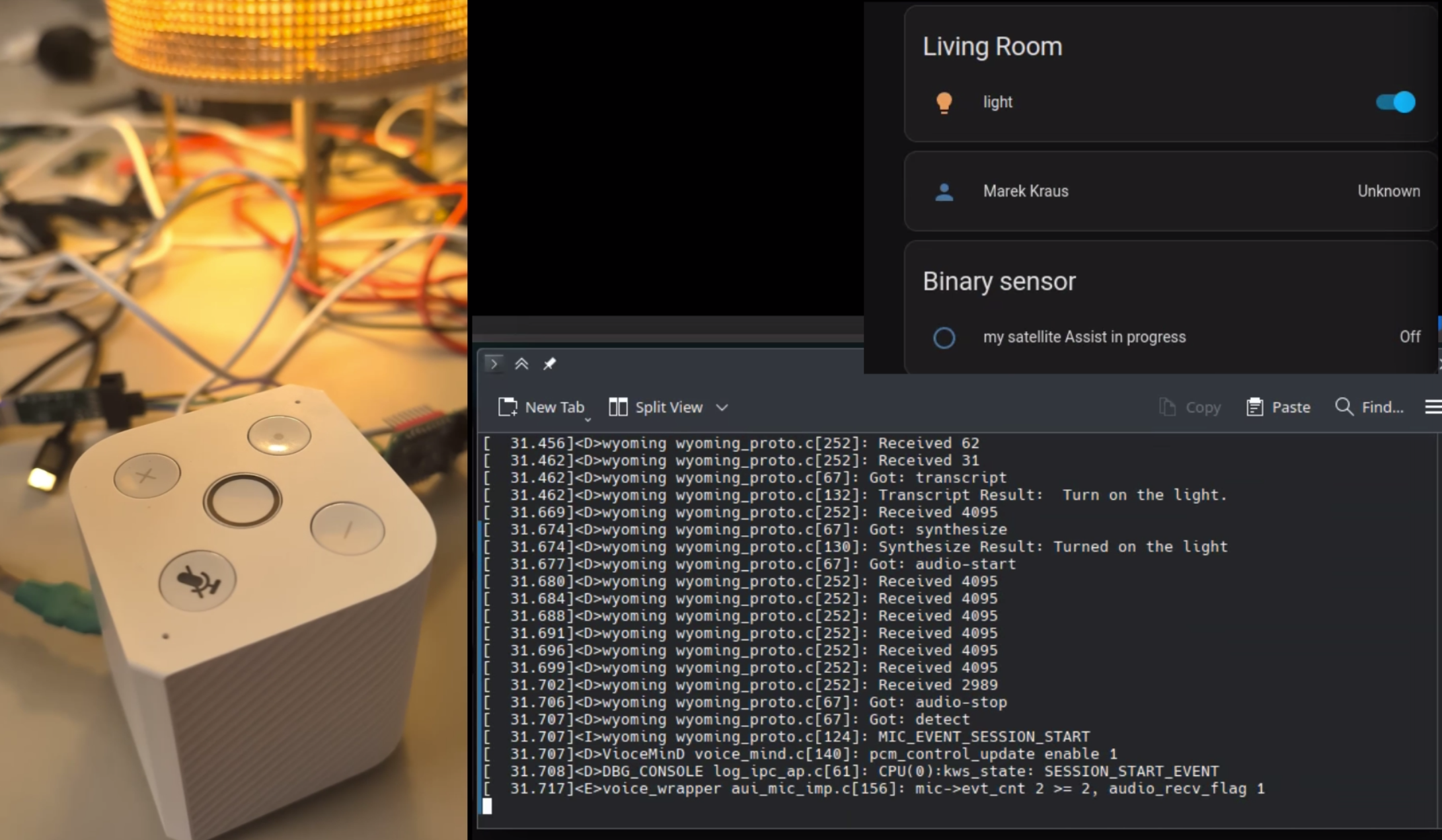Click the Paste clipboard icon
1442x840 pixels.
pos(1254,406)
